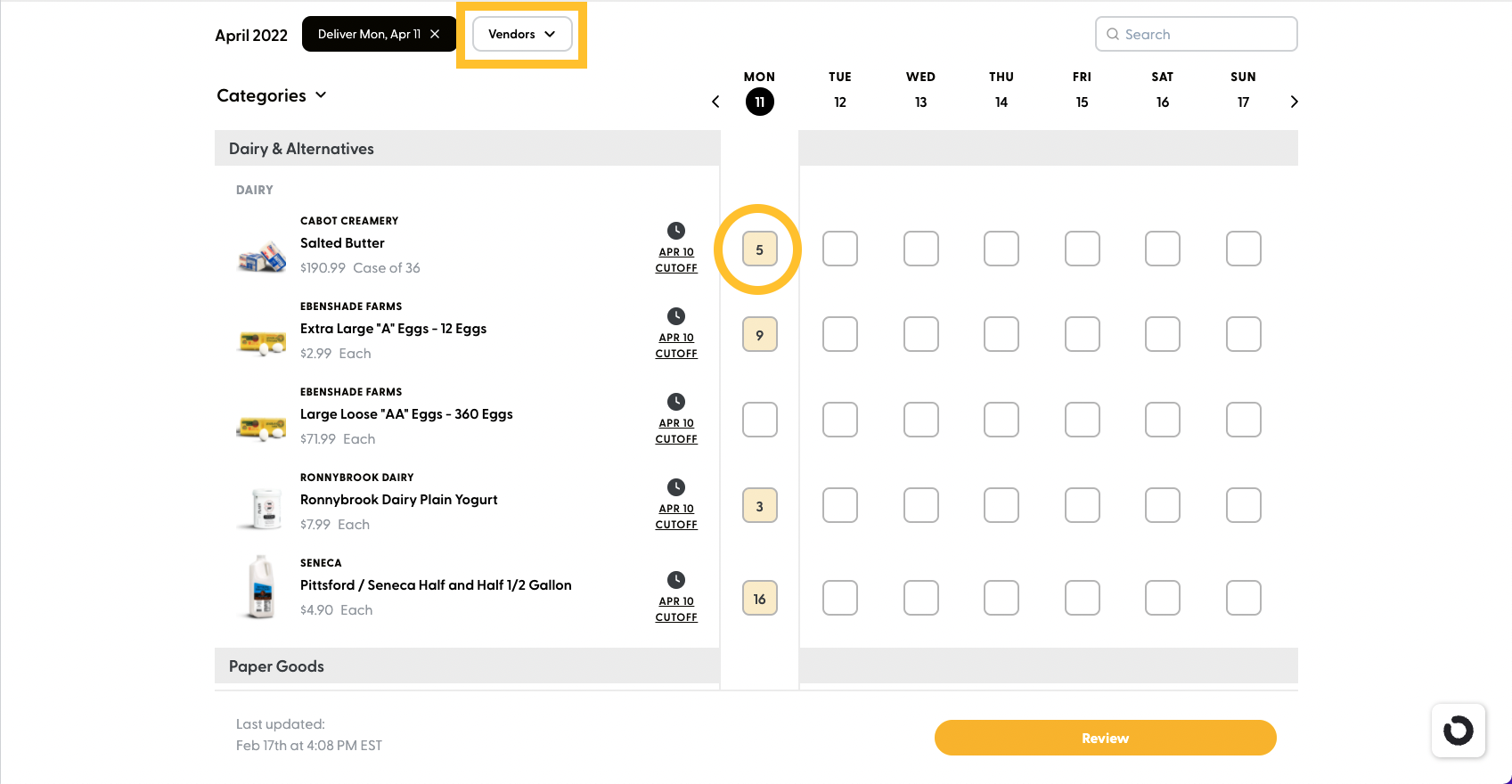This screenshot has height=784, width=1512.
Task: Click Tuesday quantity box for Salted Butter
Action: click(x=840, y=249)
